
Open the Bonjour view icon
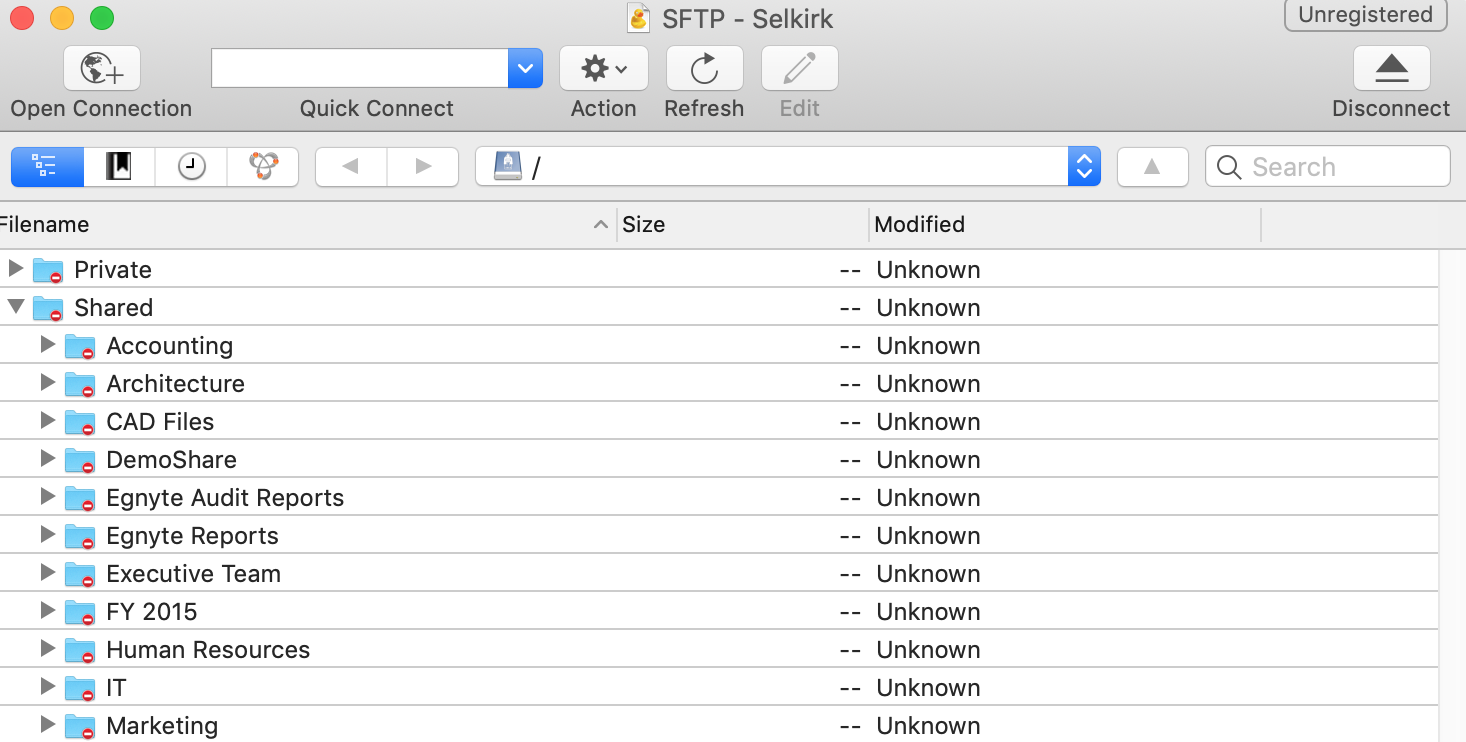pos(263,167)
